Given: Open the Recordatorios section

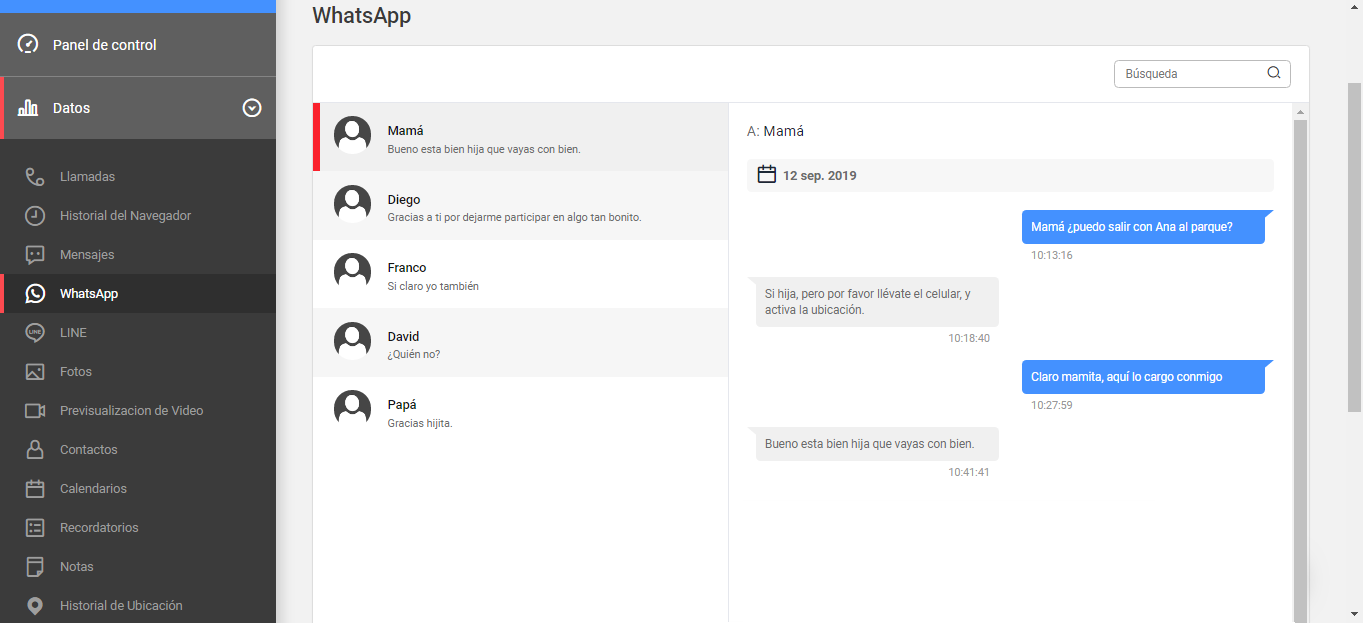Looking at the screenshot, I should click(x=138, y=528).
